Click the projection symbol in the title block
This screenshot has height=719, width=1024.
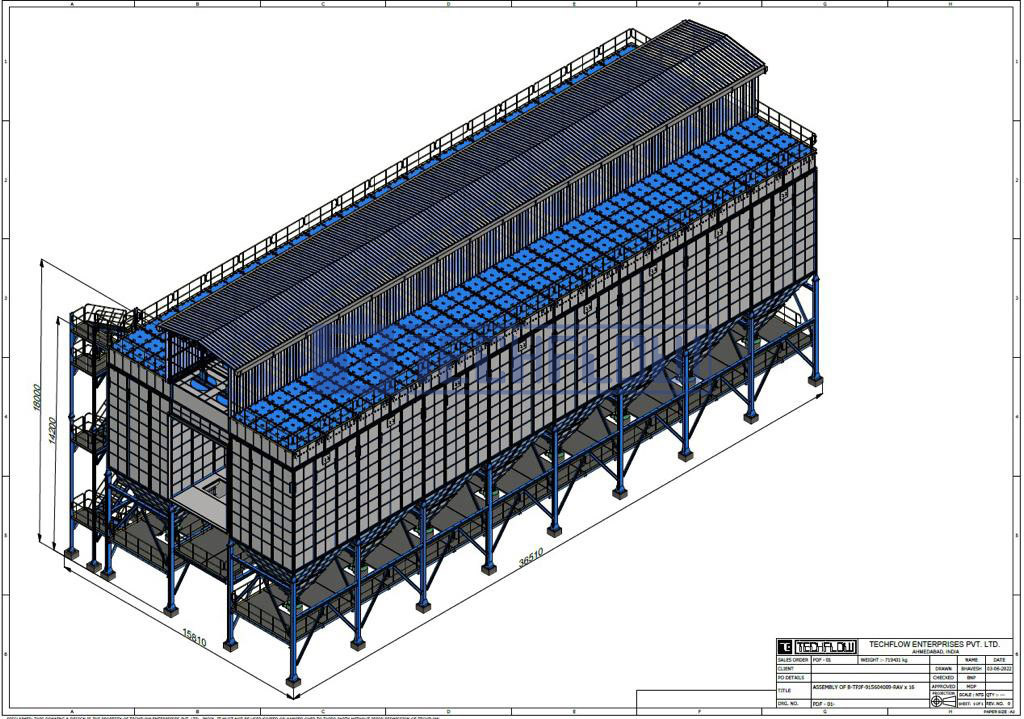(944, 701)
